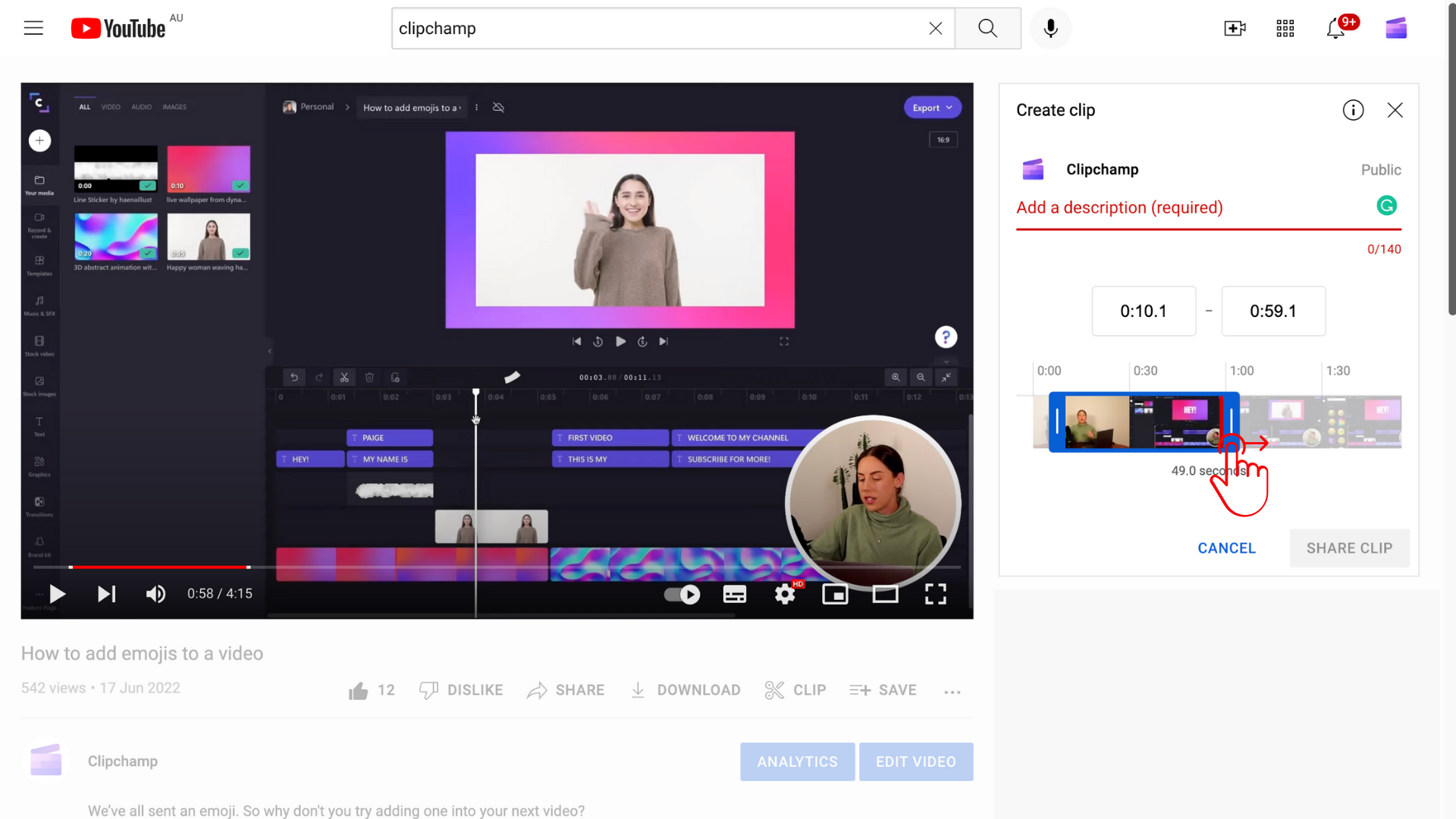Edit the clip end time 0:59.1
Viewport: 1456px width, 819px height.
(x=1273, y=311)
